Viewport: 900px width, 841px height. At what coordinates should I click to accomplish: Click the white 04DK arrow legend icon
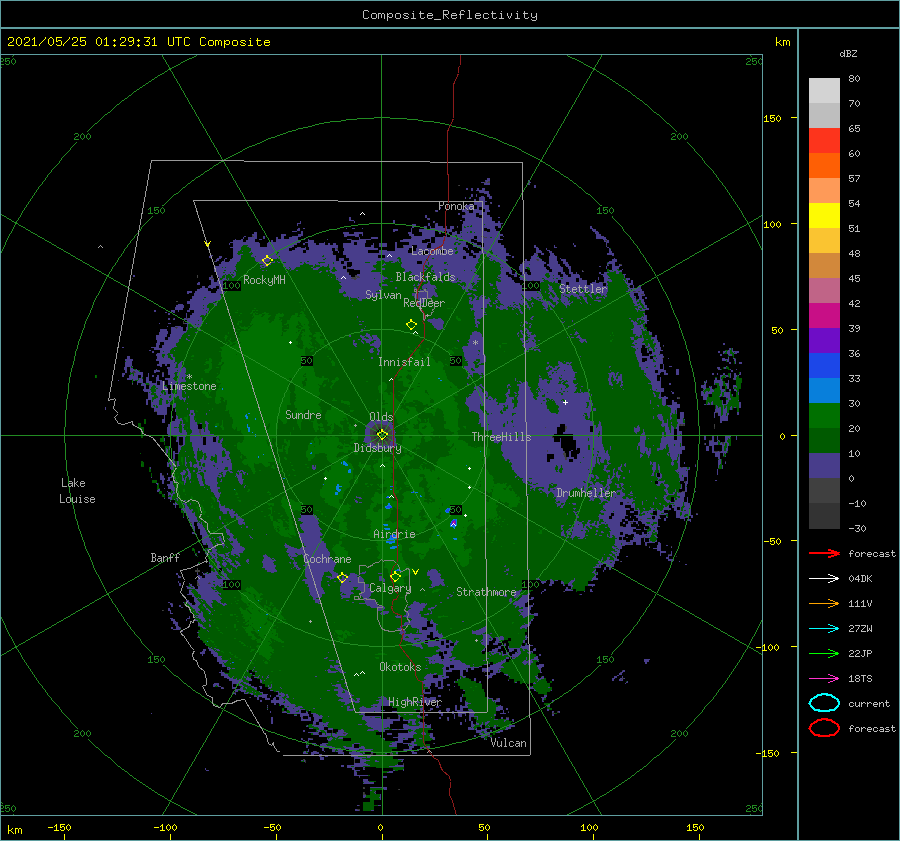824,578
